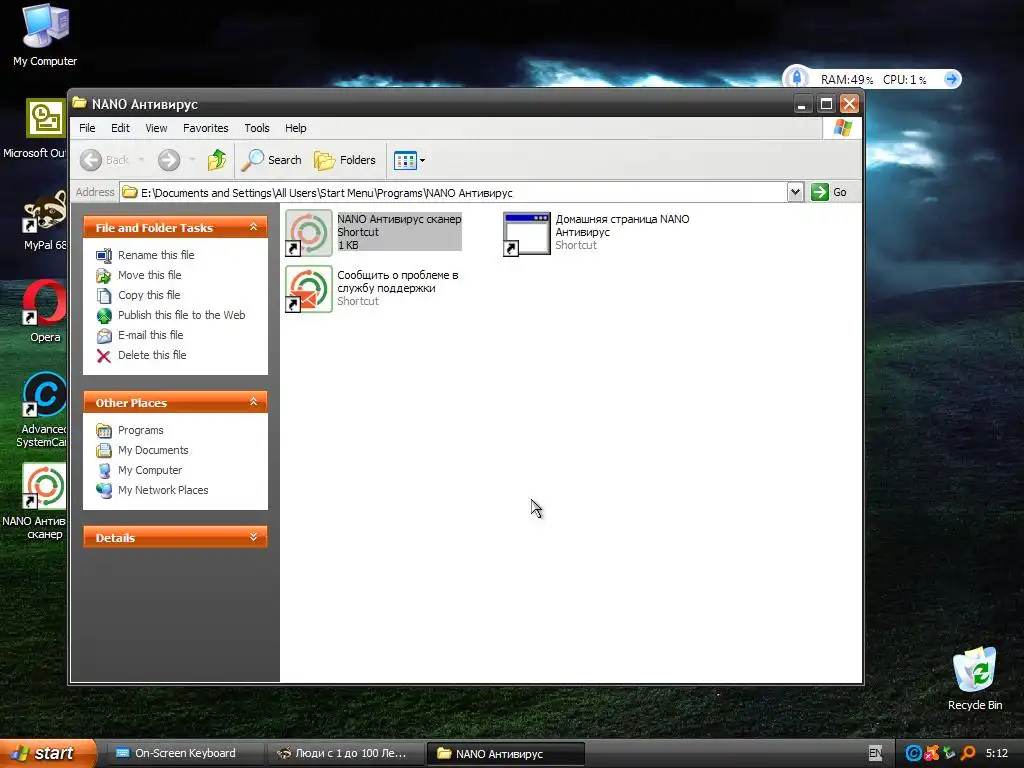Go to My Computer in Other Places
Viewport: 1024px width, 768px height.
pyautogui.click(x=138, y=470)
